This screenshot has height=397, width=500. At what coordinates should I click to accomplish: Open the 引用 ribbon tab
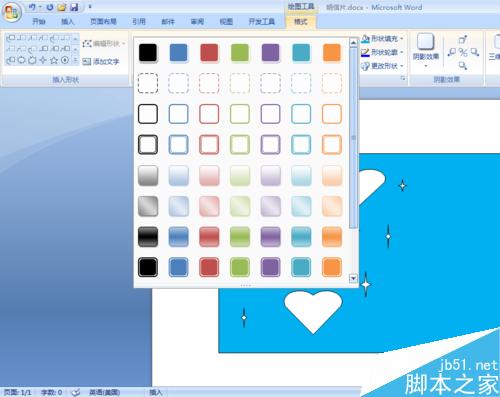click(x=139, y=22)
